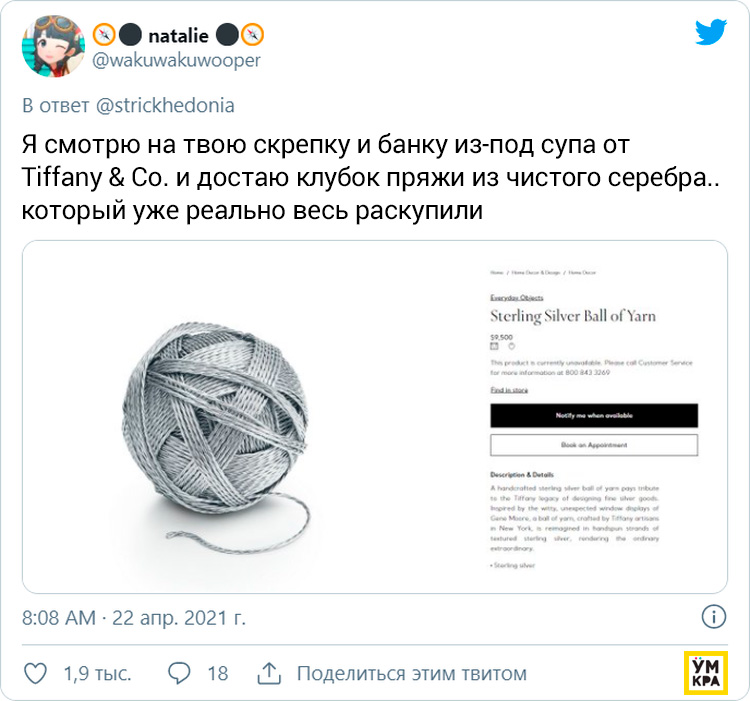Click natalie display name
750x701 pixels.
pyautogui.click(x=178, y=36)
